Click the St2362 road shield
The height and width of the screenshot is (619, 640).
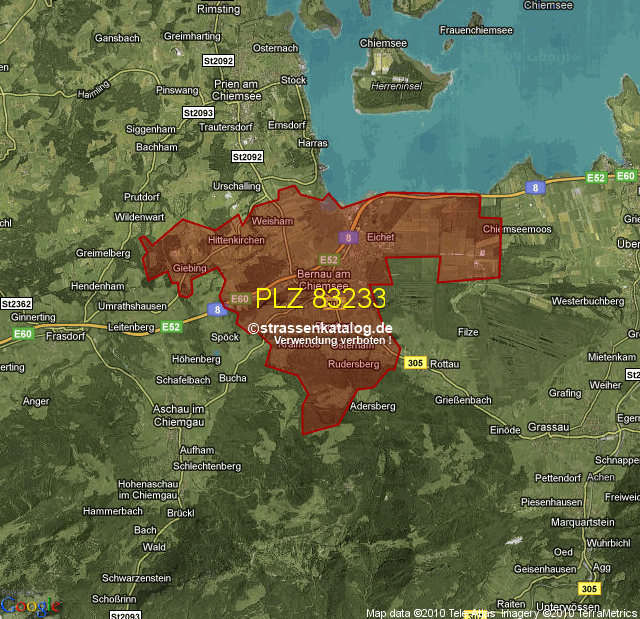point(16,303)
